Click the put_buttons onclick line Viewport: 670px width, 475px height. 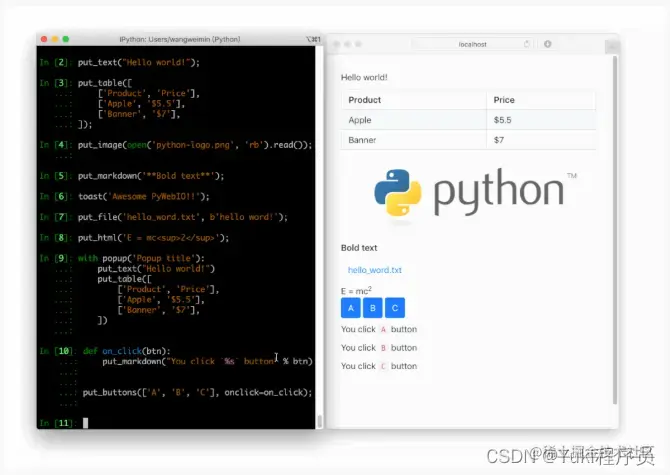coord(197,392)
